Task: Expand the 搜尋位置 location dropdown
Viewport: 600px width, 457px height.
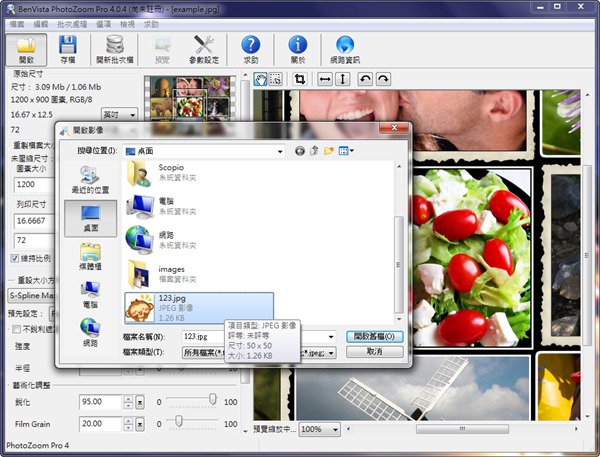Action: click(x=280, y=152)
